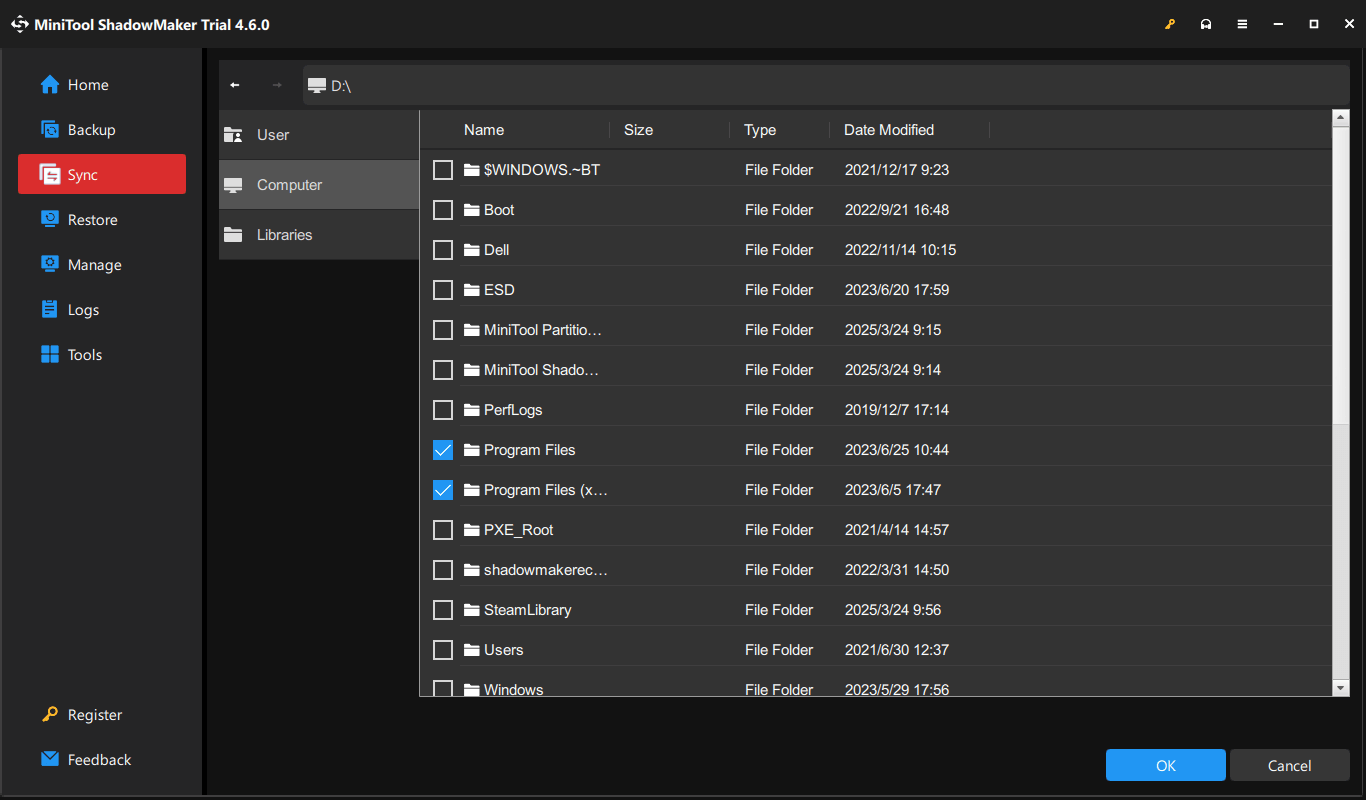Image resolution: width=1366 pixels, height=800 pixels.
Task: Click the drive icon beside D:\ path
Action: coord(317,86)
